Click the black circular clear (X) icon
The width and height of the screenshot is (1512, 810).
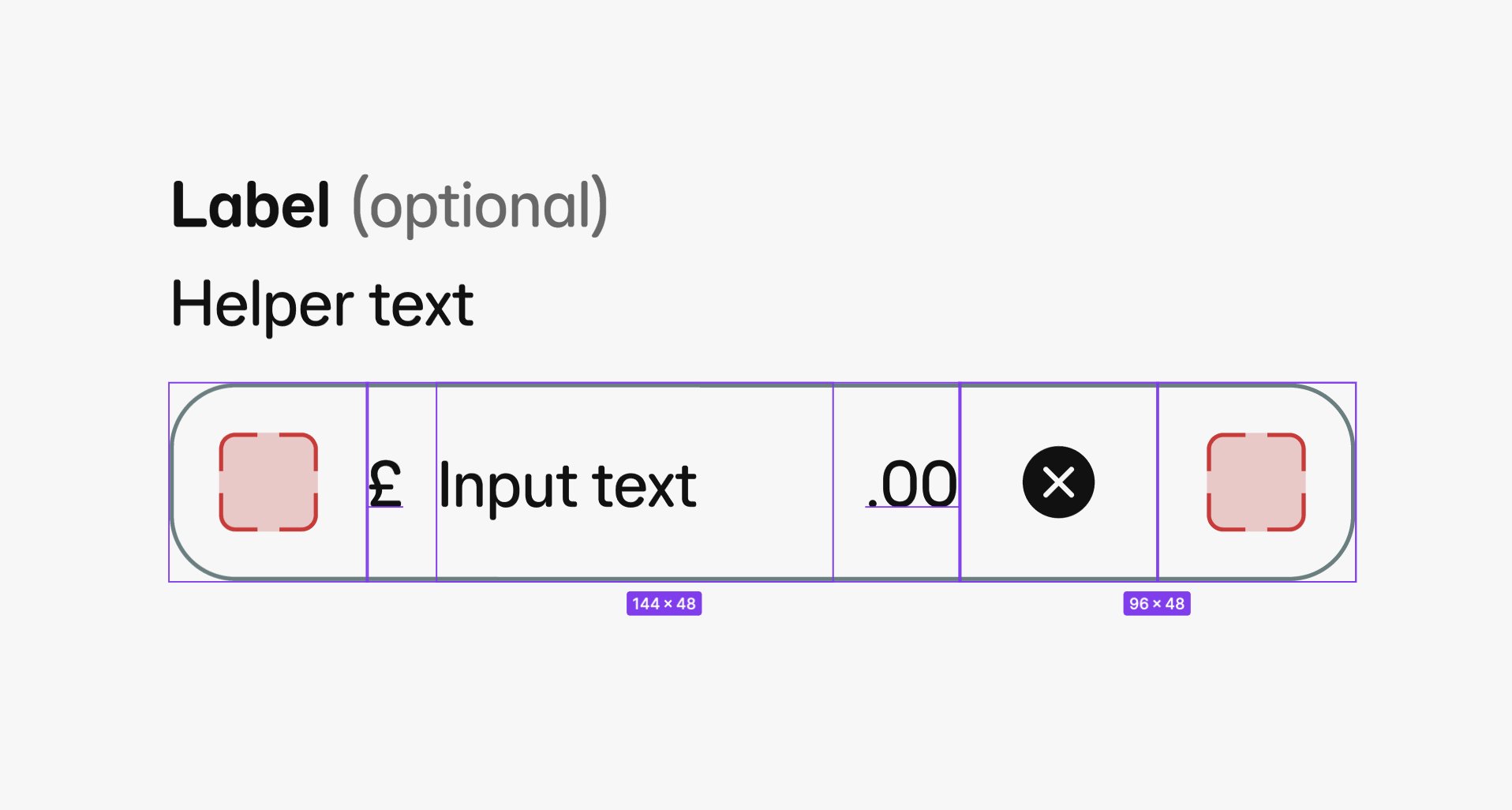[1058, 482]
